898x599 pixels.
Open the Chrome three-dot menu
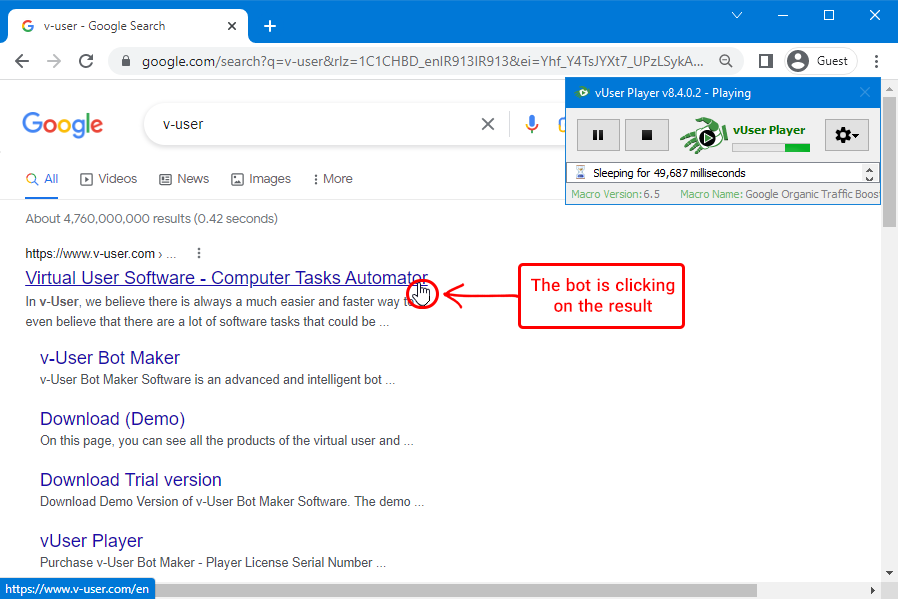876,61
